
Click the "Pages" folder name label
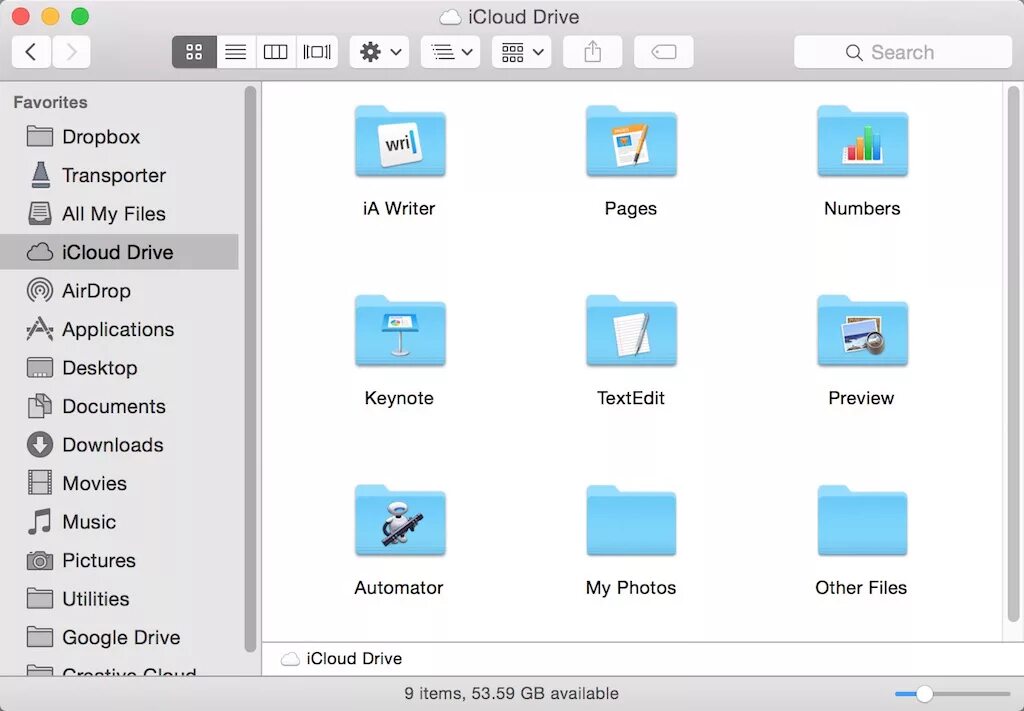coord(631,208)
